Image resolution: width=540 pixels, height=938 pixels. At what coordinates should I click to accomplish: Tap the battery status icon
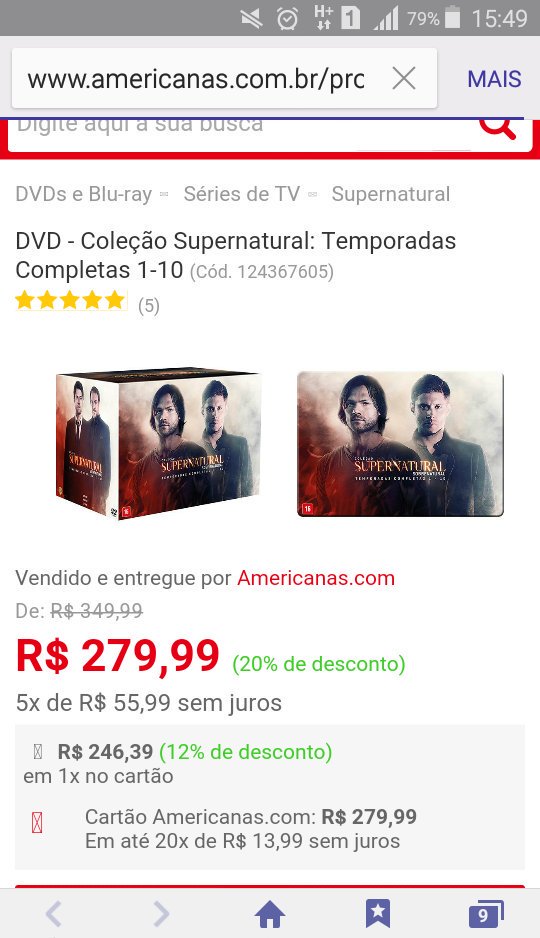pos(453,18)
